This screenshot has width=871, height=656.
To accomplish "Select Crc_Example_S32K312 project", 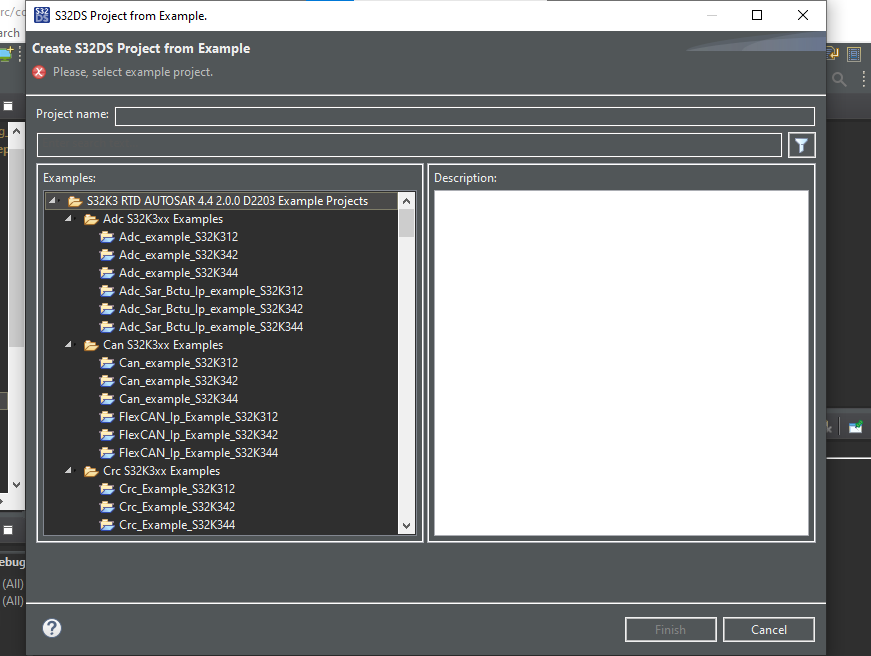I will click(177, 489).
